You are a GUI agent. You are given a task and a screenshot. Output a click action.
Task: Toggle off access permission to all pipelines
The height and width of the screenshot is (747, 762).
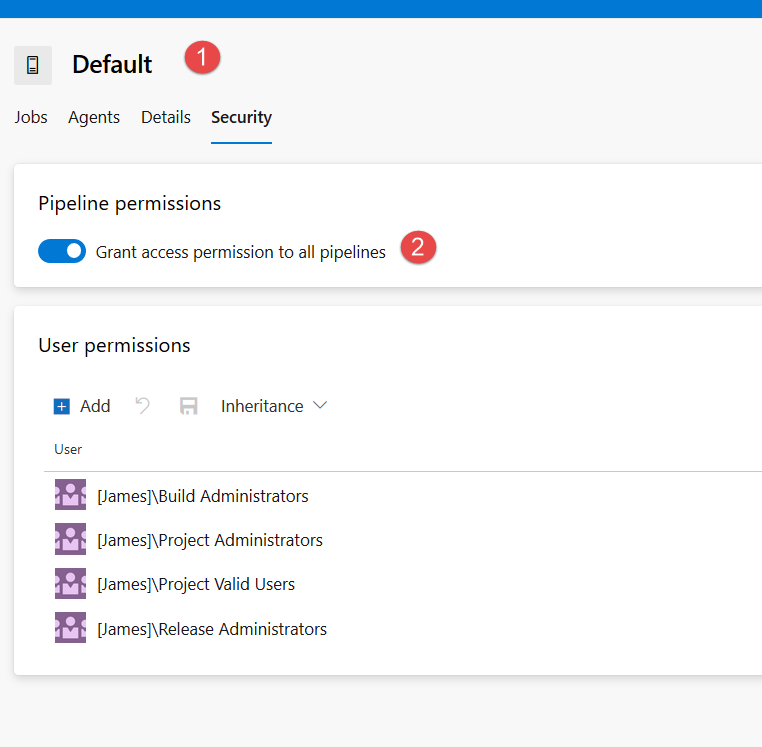pos(62,252)
